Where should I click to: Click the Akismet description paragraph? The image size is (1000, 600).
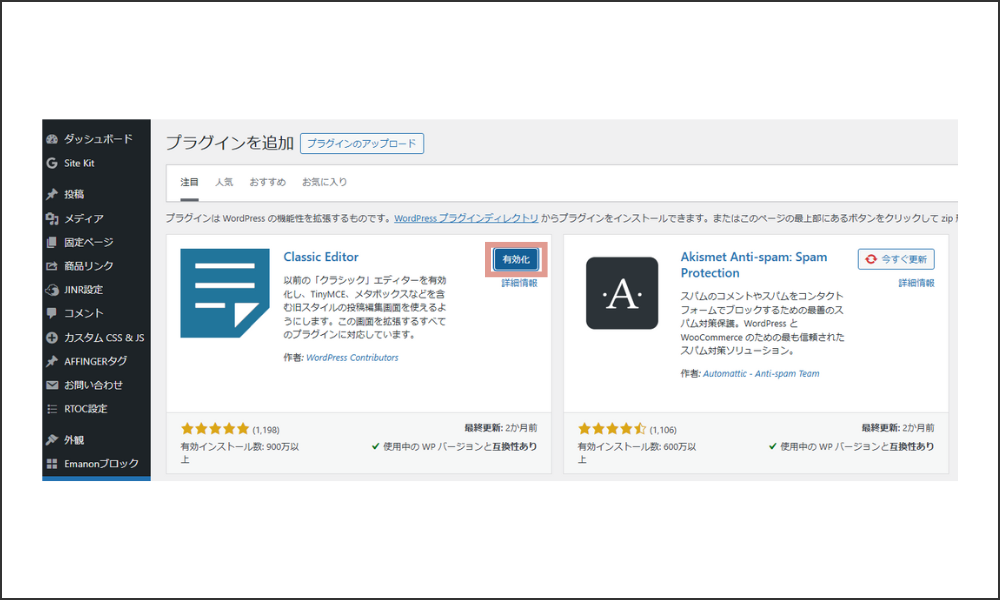click(x=762, y=323)
